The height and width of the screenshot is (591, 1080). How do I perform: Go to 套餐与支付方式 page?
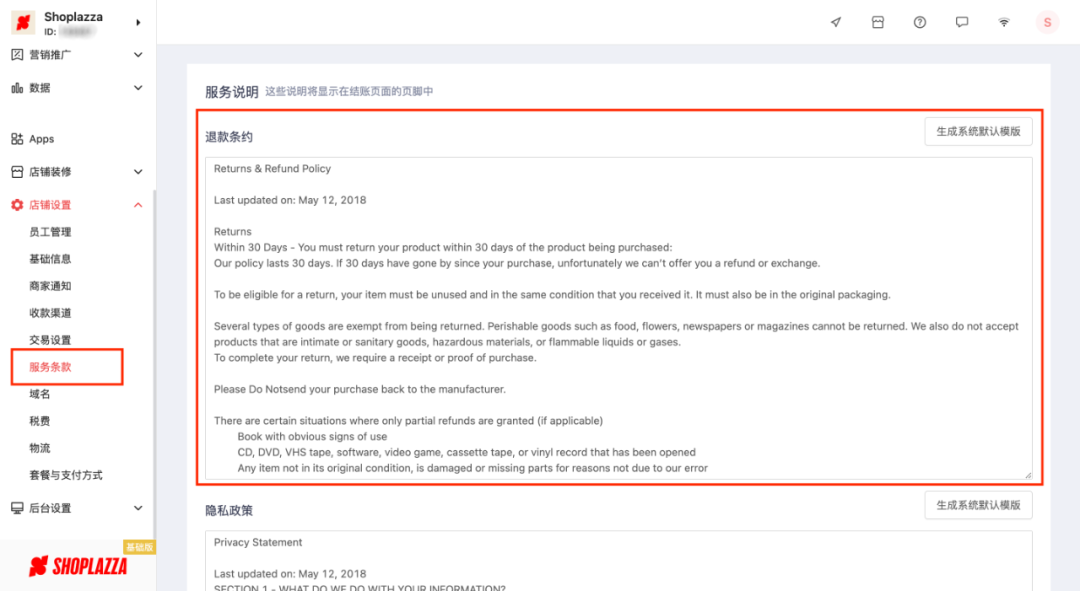coord(66,475)
